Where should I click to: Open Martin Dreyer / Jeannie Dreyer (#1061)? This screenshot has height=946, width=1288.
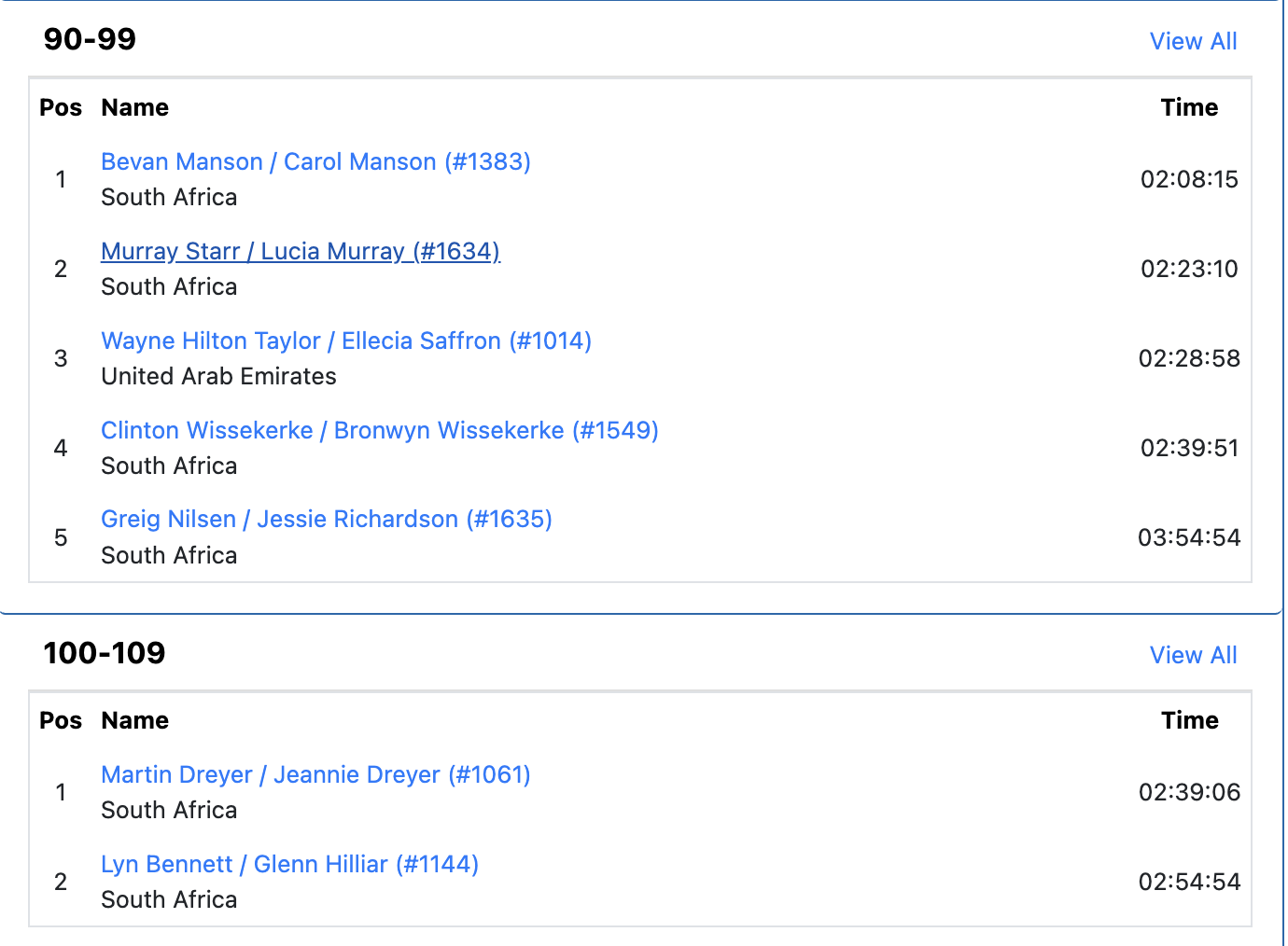click(x=315, y=774)
